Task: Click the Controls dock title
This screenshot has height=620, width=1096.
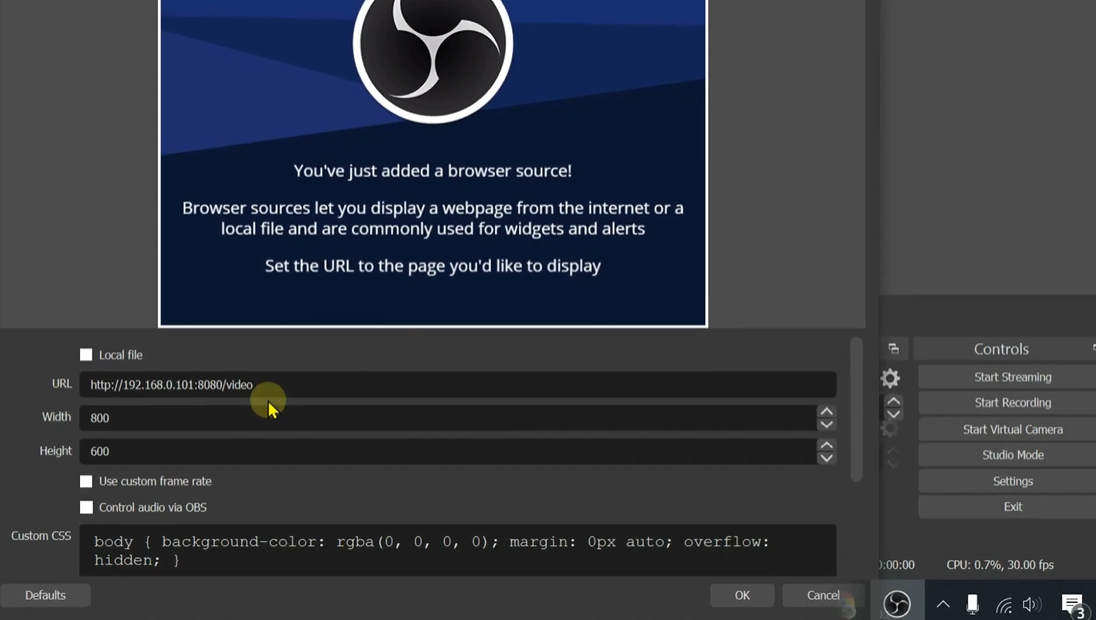Action: 1001,349
